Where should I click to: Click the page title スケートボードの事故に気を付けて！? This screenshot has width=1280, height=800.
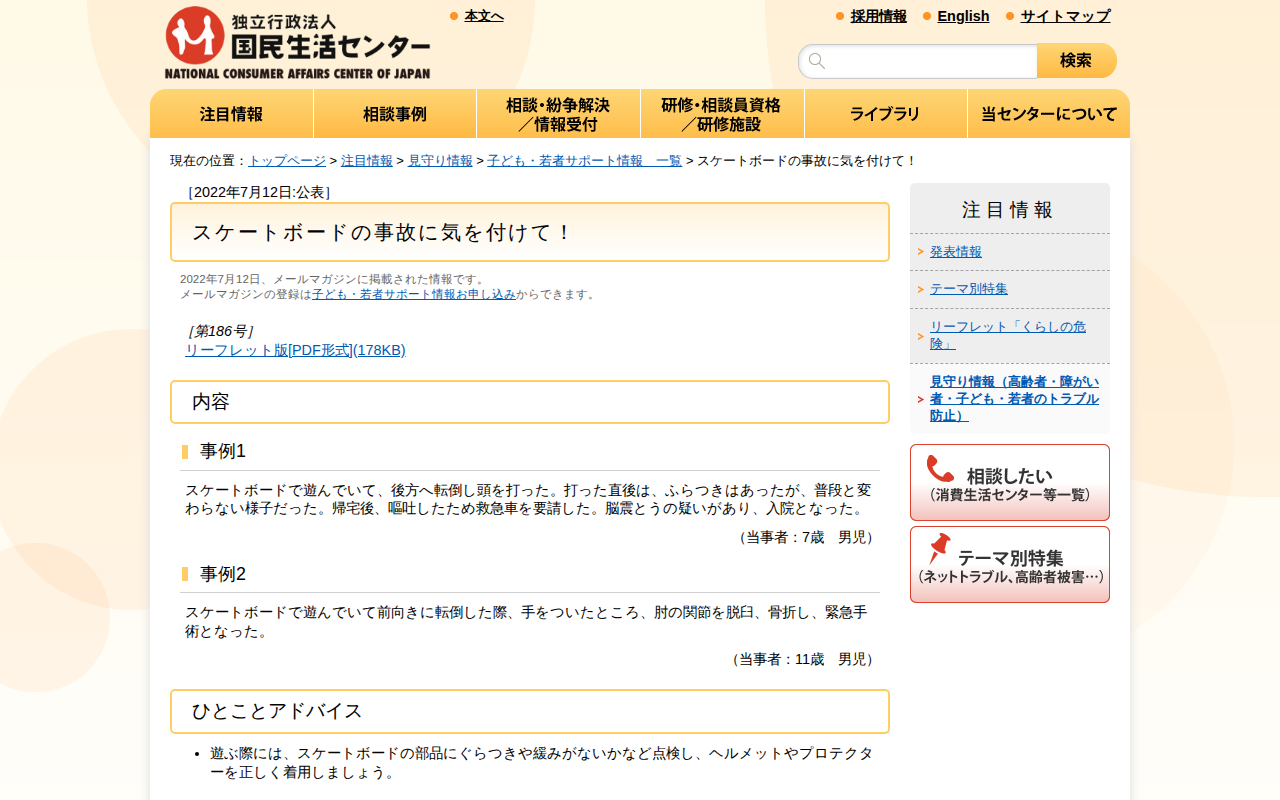point(530,232)
